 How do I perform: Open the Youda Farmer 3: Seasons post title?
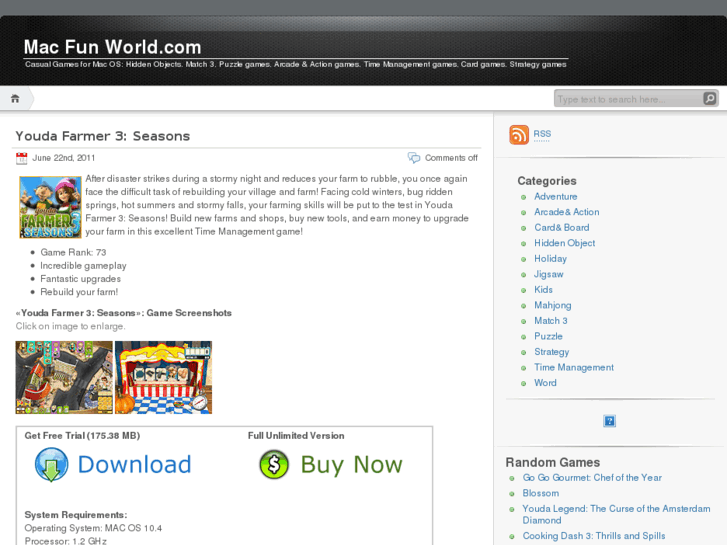[102, 136]
